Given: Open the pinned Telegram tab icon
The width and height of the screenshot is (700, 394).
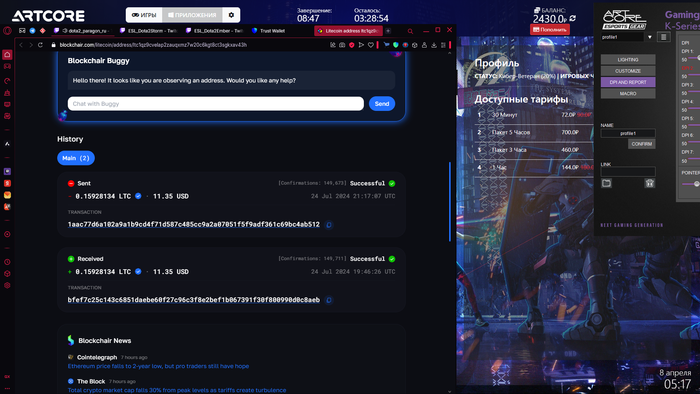Looking at the screenshot, I should pyautogui.click(x=33, y=31).
